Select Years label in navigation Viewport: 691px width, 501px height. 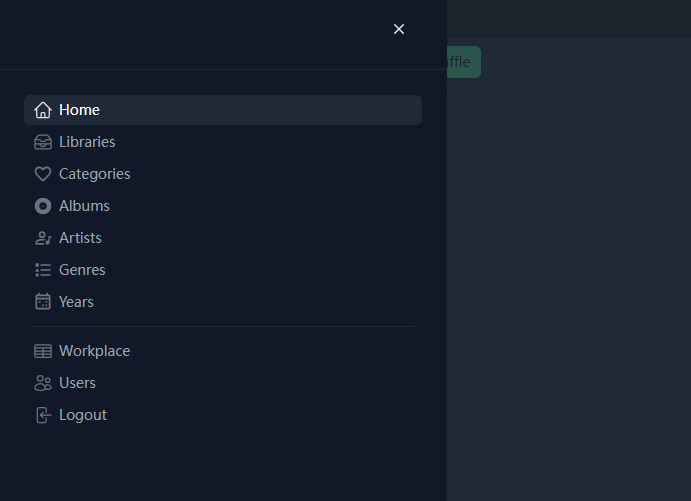pyautogui.click(x=76, y=302)
